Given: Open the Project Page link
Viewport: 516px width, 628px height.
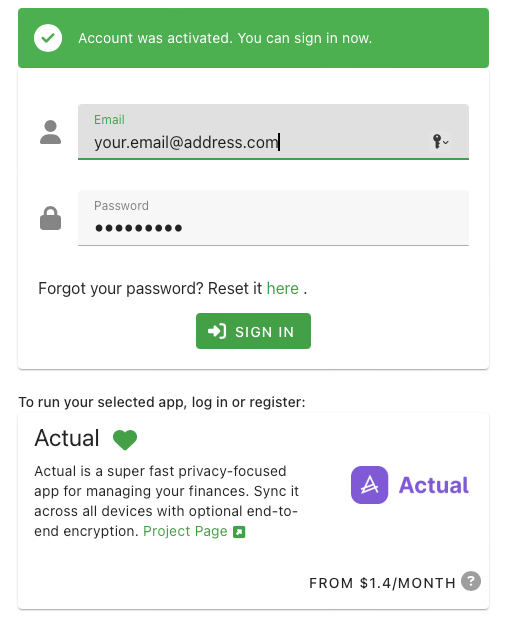Looking at the screenshot, I should 185,531.
